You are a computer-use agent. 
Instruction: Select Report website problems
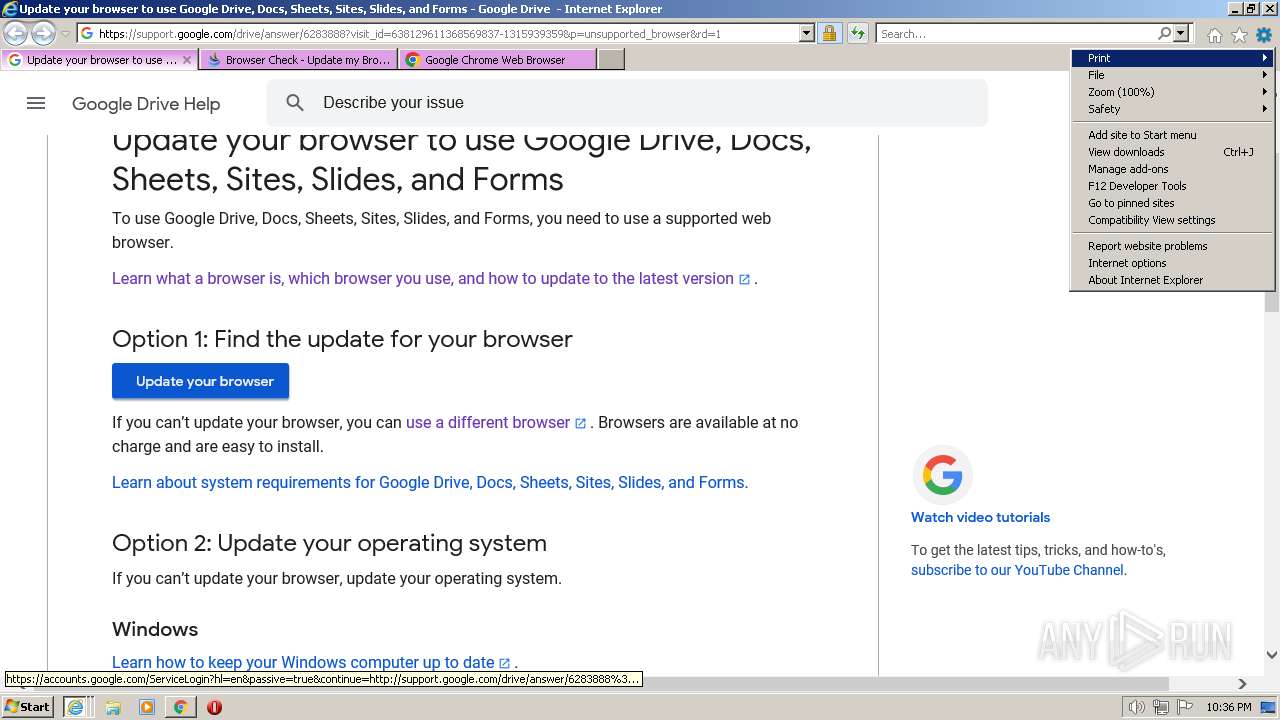(x=1172, y=246)
